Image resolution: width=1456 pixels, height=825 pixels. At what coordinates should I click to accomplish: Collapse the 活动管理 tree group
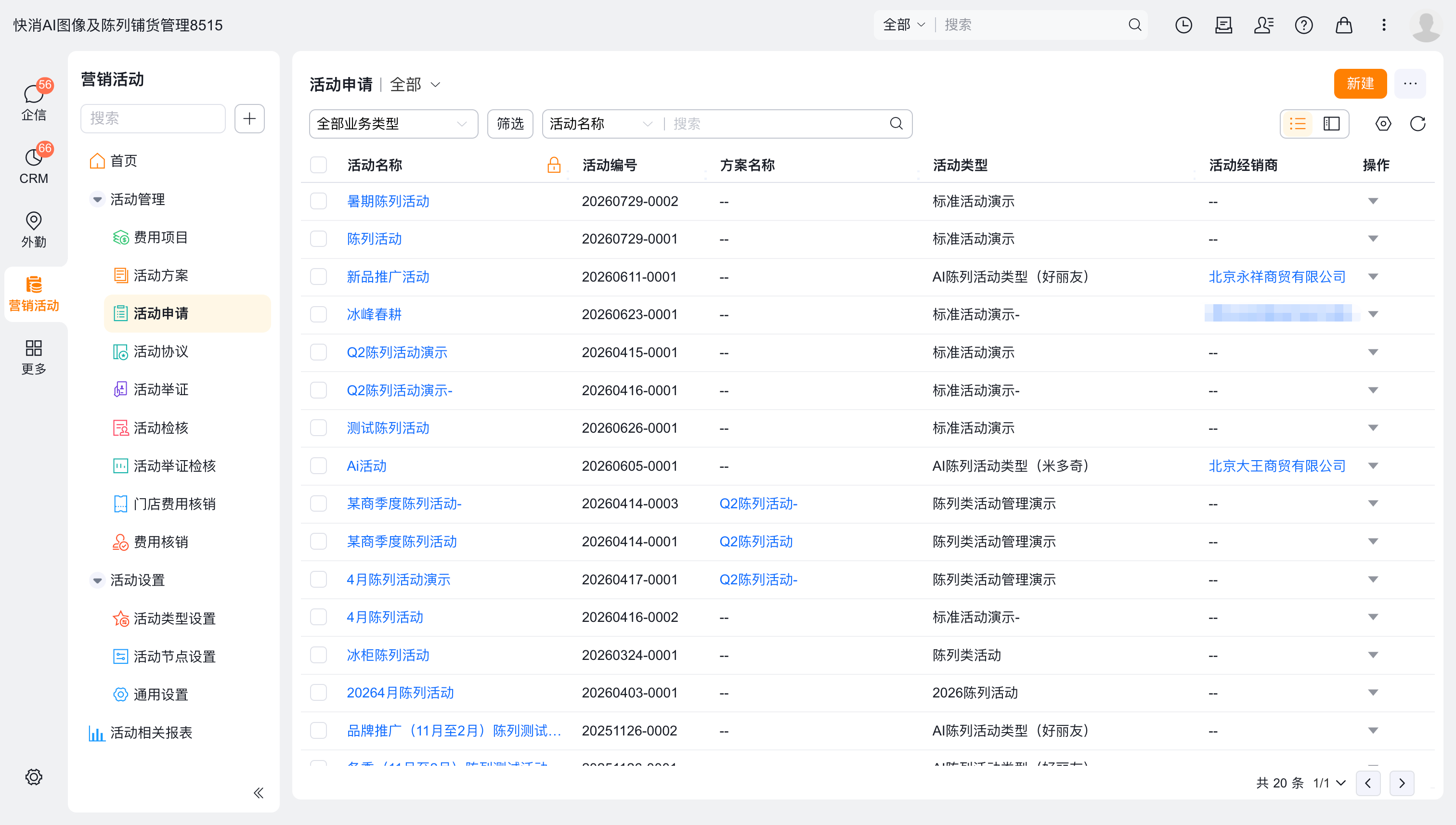[97, 199]
